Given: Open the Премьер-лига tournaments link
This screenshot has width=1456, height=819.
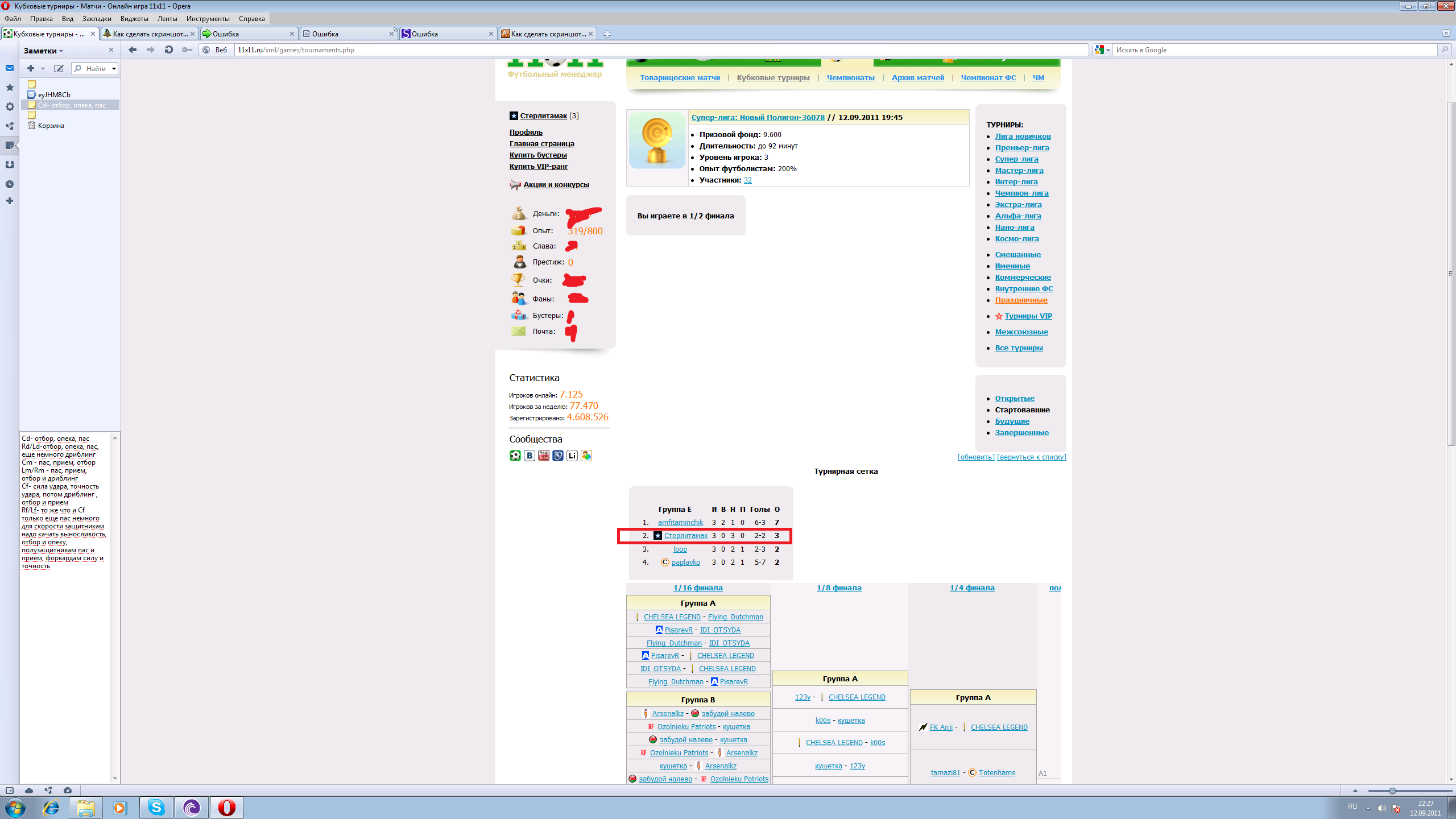Looking at the screenshot, I should (x=1021, y=148).
